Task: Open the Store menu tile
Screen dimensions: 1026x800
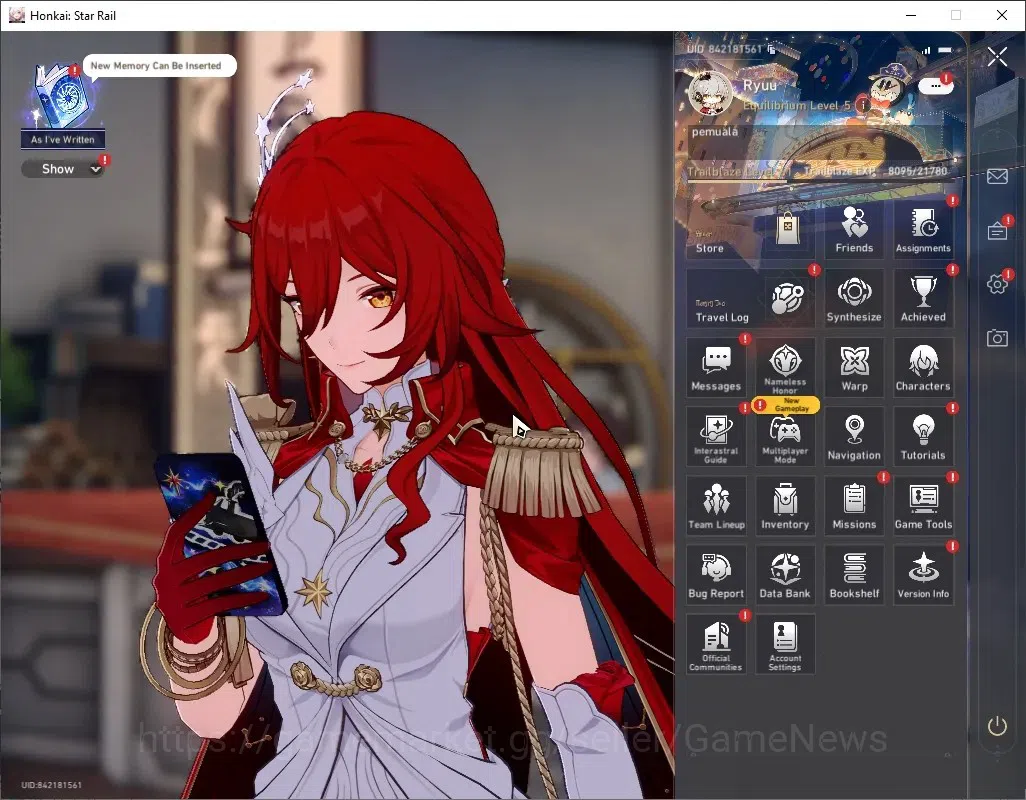Action: tap(751, 230)
